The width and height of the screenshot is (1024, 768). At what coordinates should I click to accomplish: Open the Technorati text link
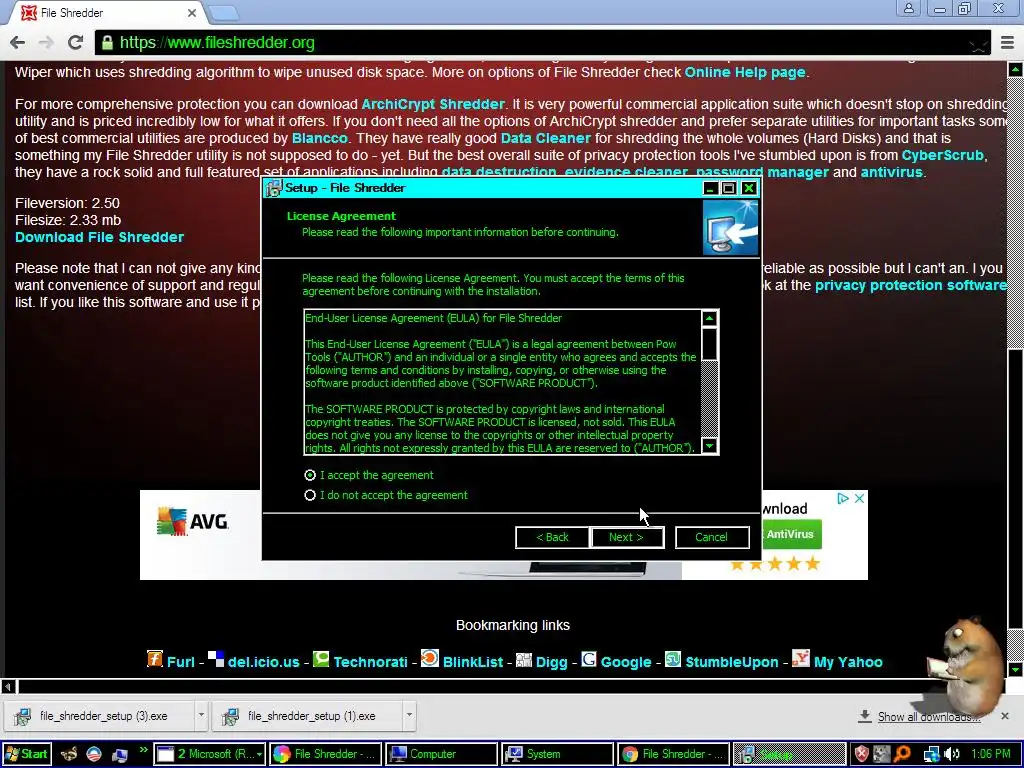coord(370,662)
